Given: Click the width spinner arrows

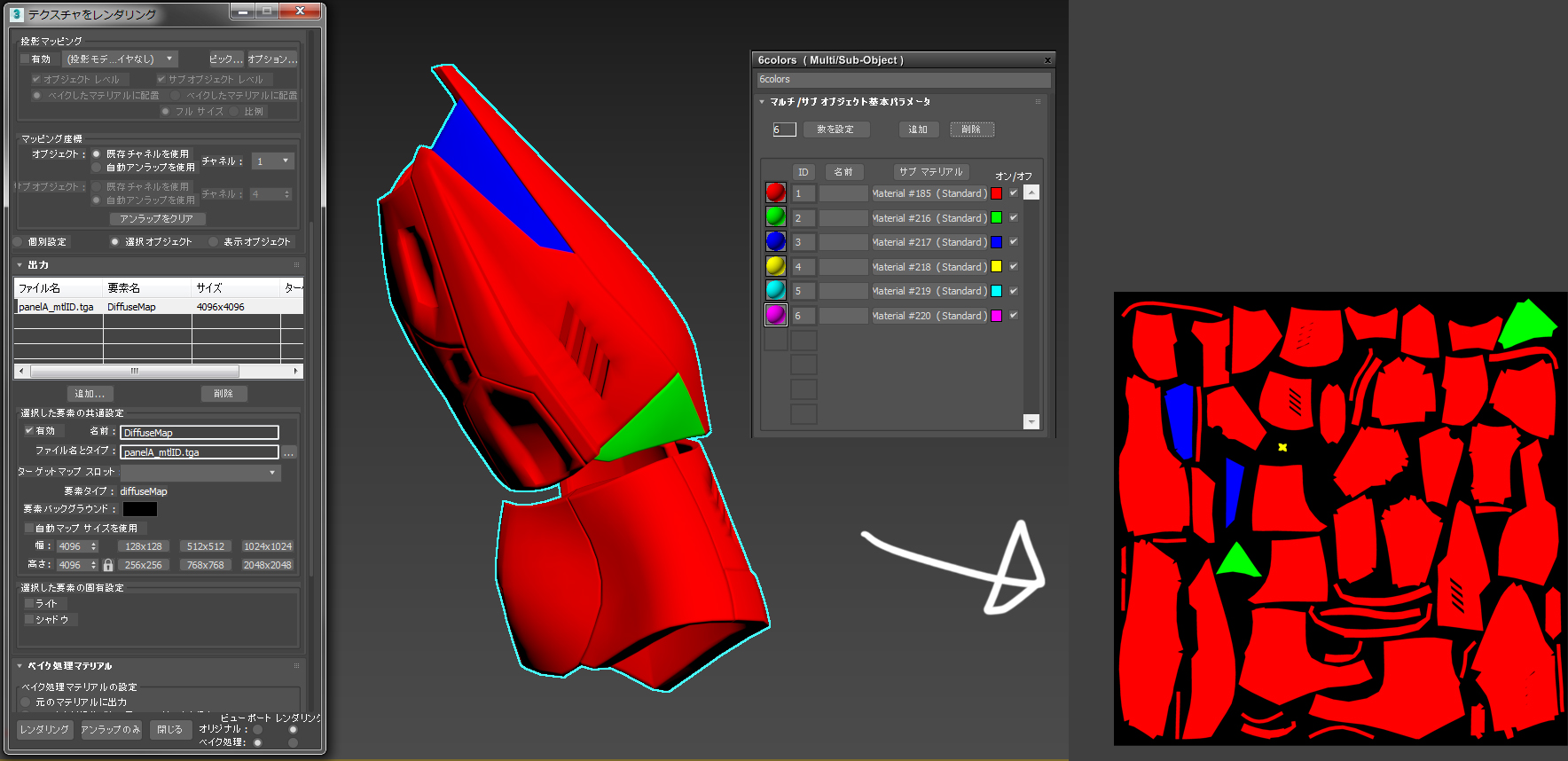Looking at the screenshot, I should tap(94, 546).
